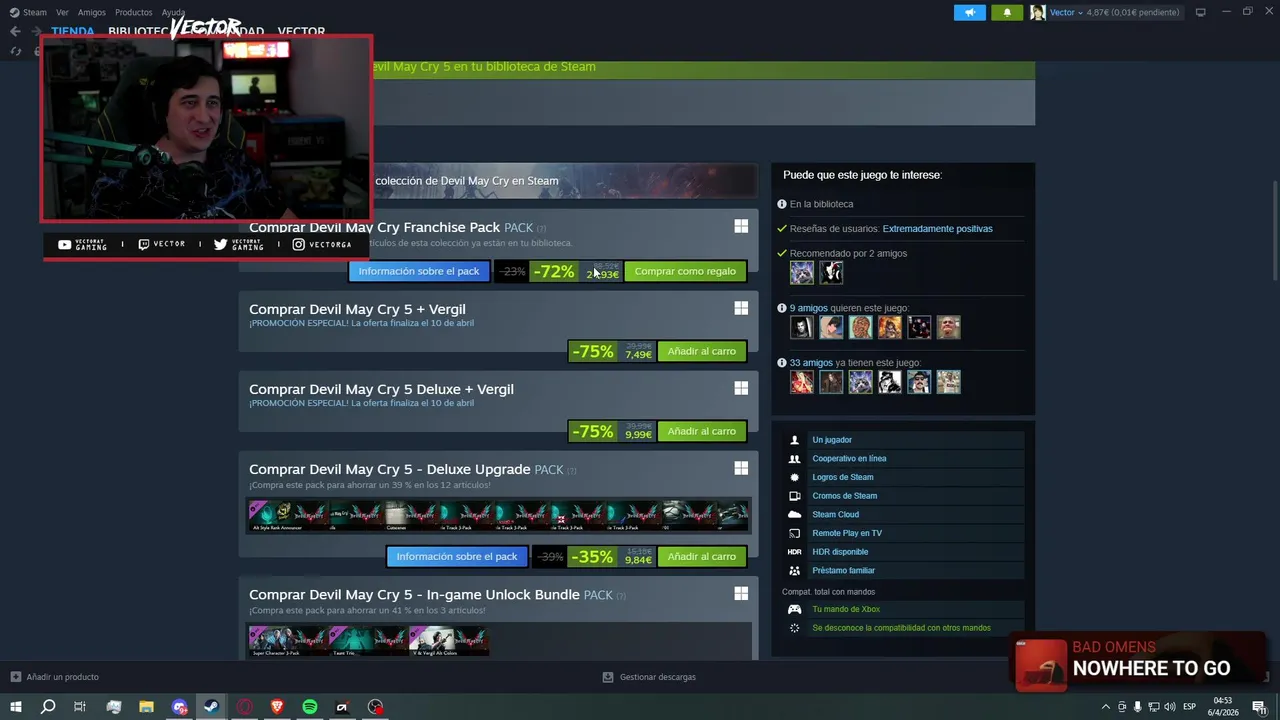Image resolution: width=1280 pixels, height=720 pixels.
Task: Click Comprar como regalo button
Action: pyautogui.click(x=685, y=271)
